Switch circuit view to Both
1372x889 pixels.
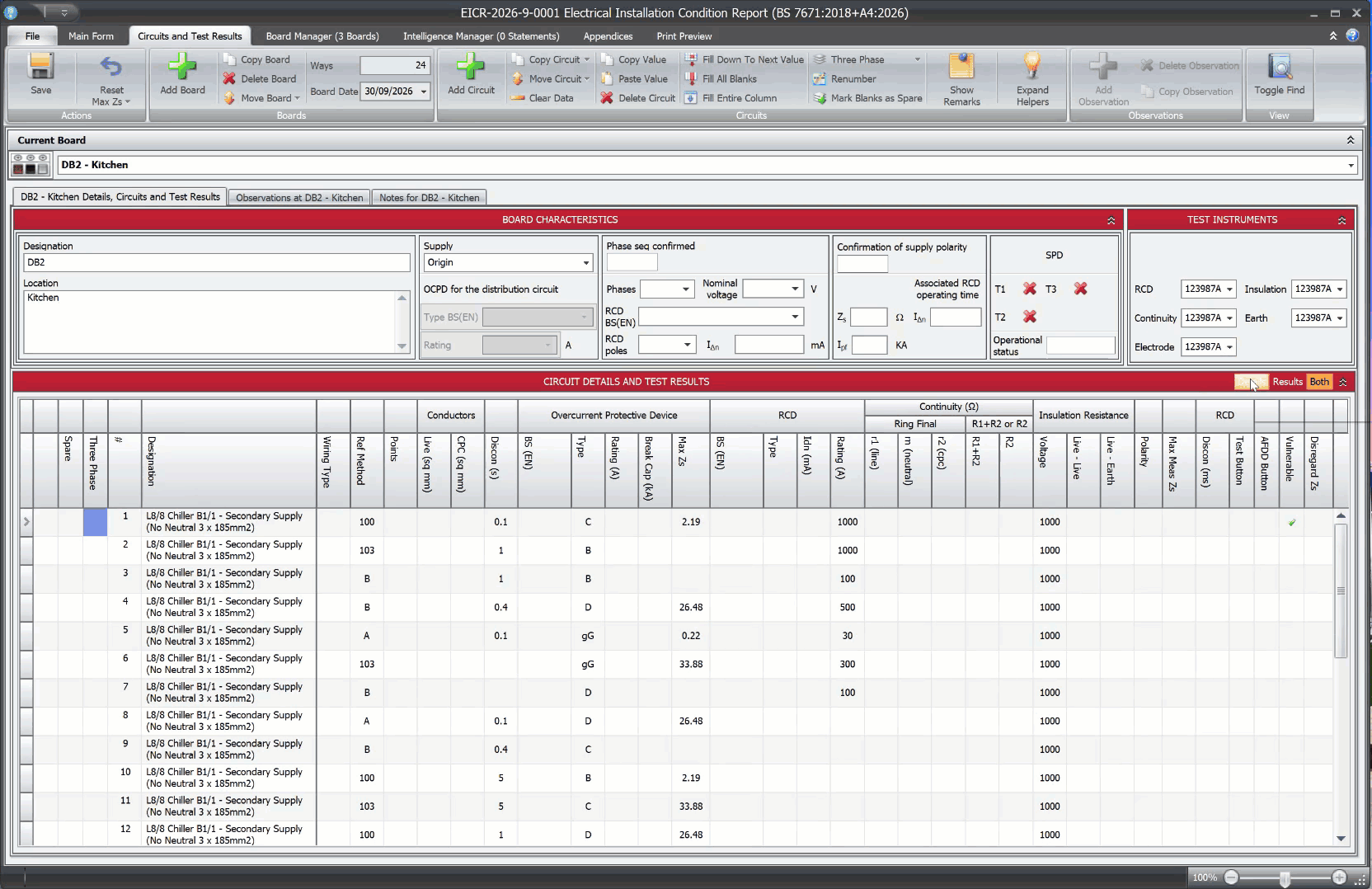point(1319,382)
